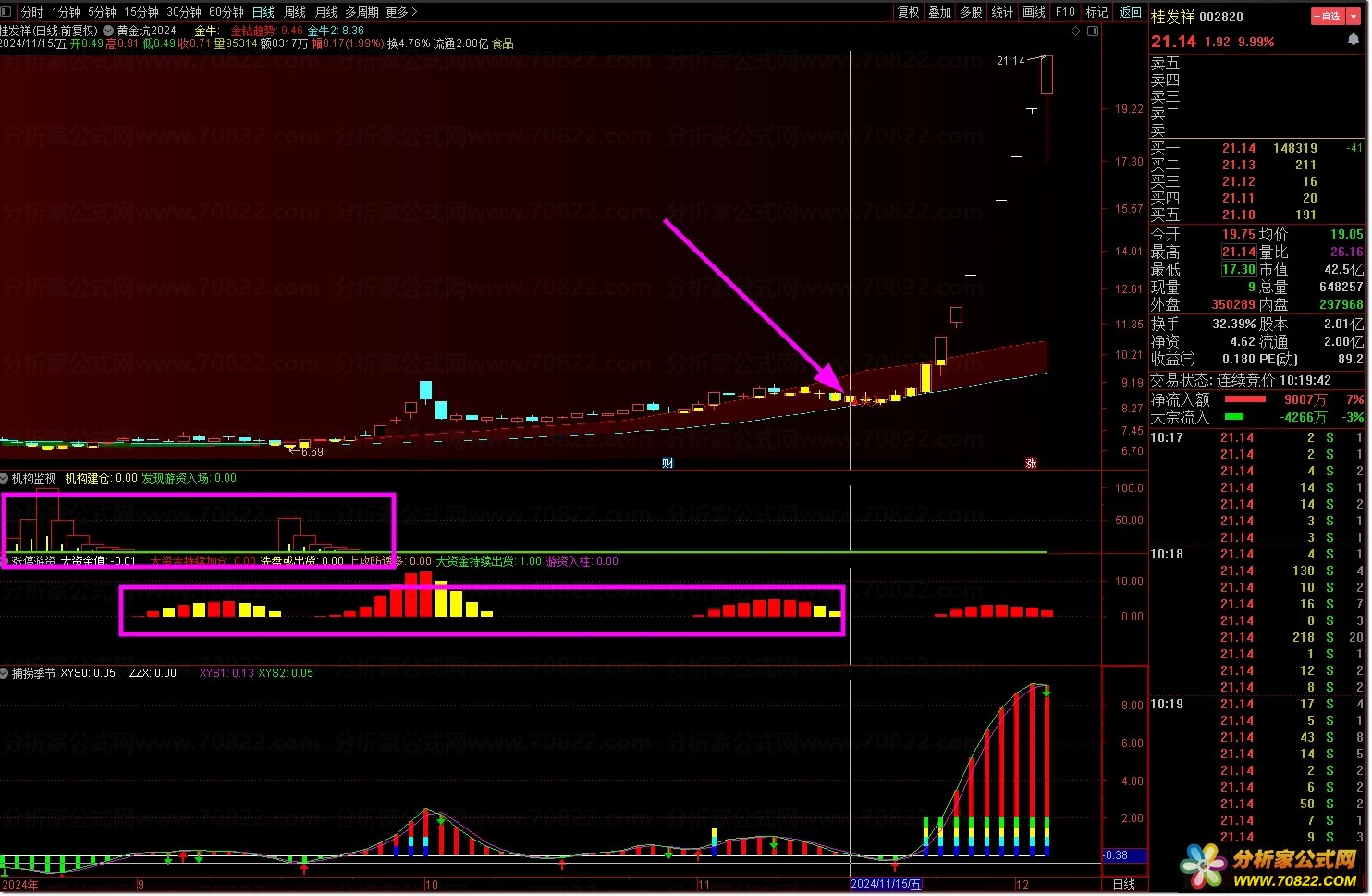Switch to the 分时 chart tab
This screenshot has width=1372, height=896.
point(31,12)
